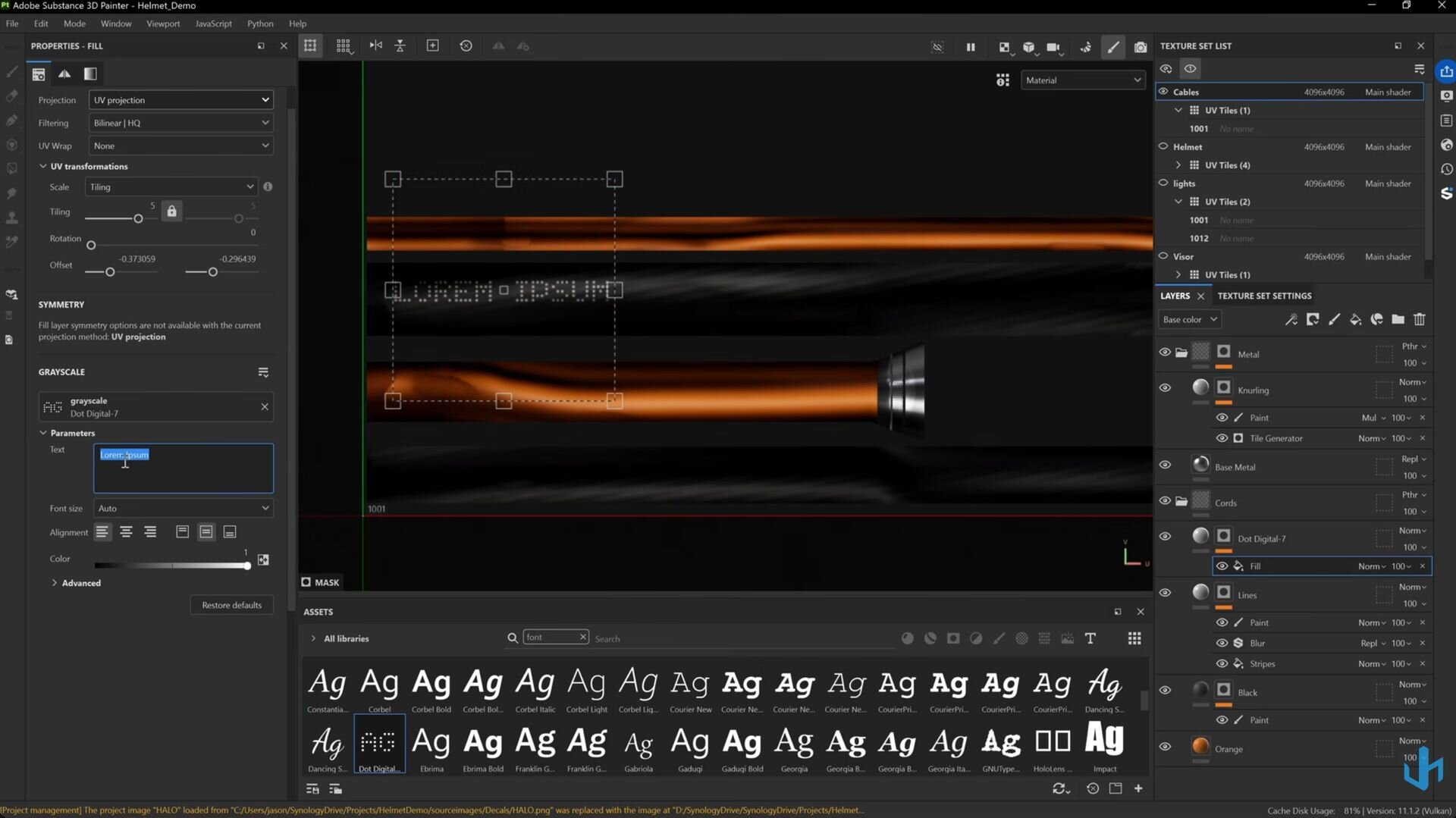Open the Projection dropdown

[180, 100]
